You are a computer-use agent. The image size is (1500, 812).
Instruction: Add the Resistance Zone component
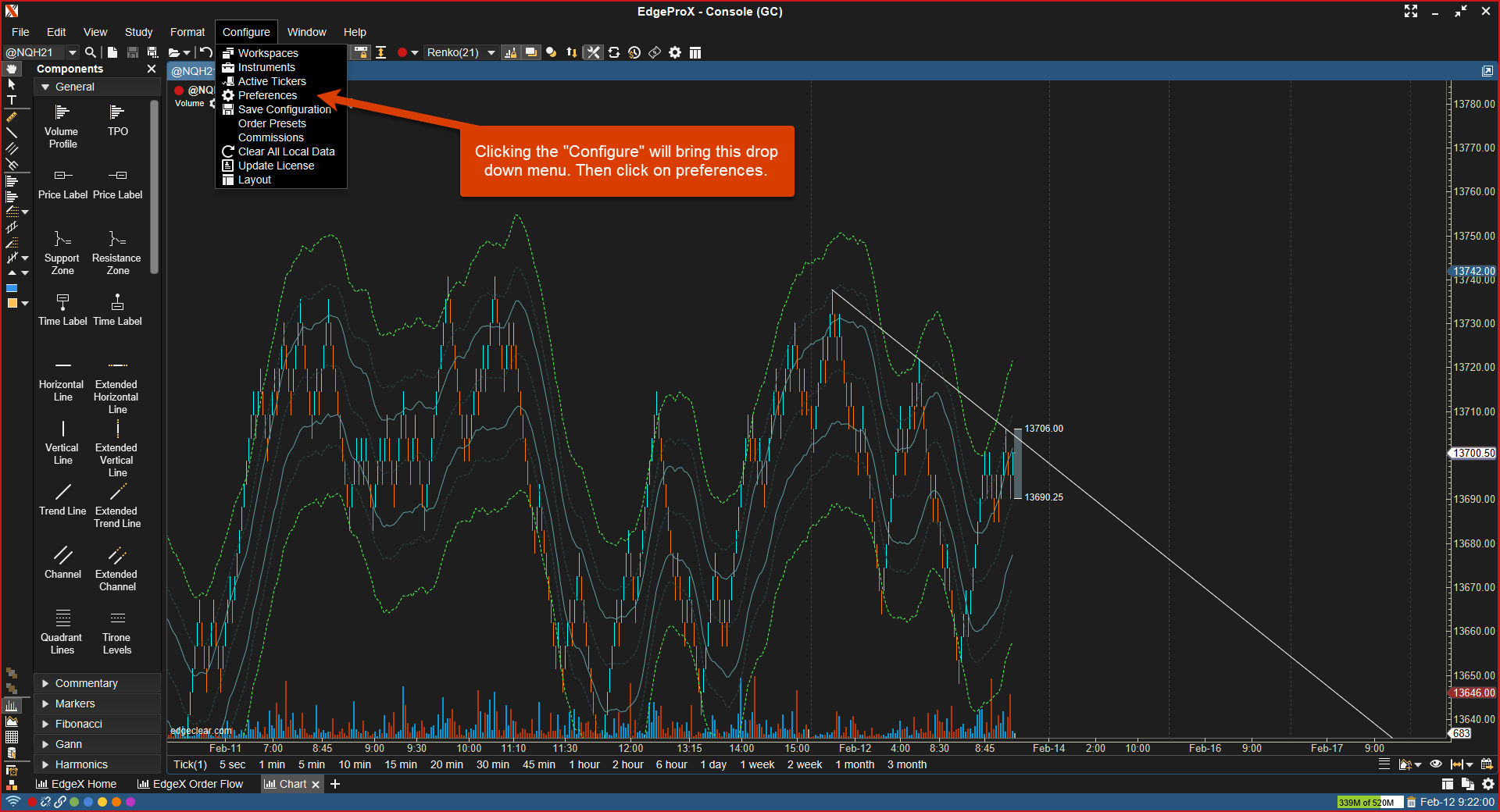coord(117,252)
